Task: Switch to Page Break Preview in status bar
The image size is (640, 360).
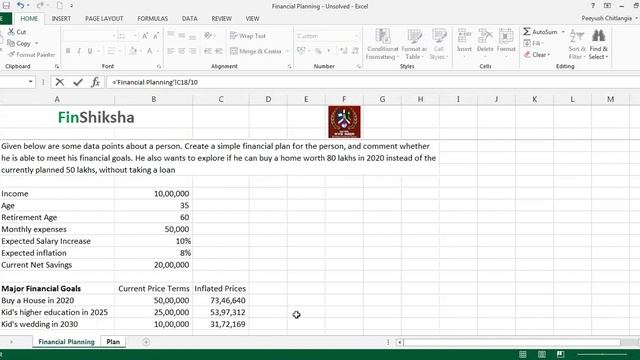Action: [x=561, y=354]
